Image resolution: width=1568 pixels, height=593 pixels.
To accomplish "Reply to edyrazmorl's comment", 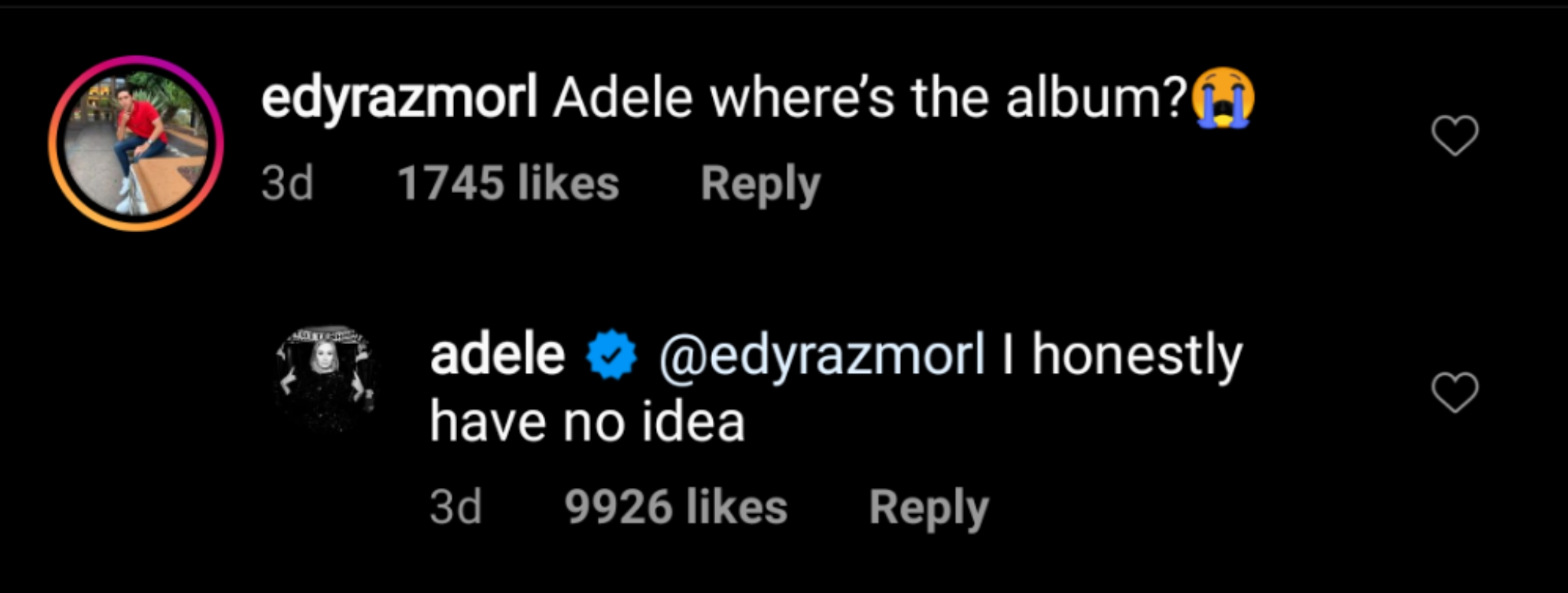I will pyautogui.click(x=760, y=184).
